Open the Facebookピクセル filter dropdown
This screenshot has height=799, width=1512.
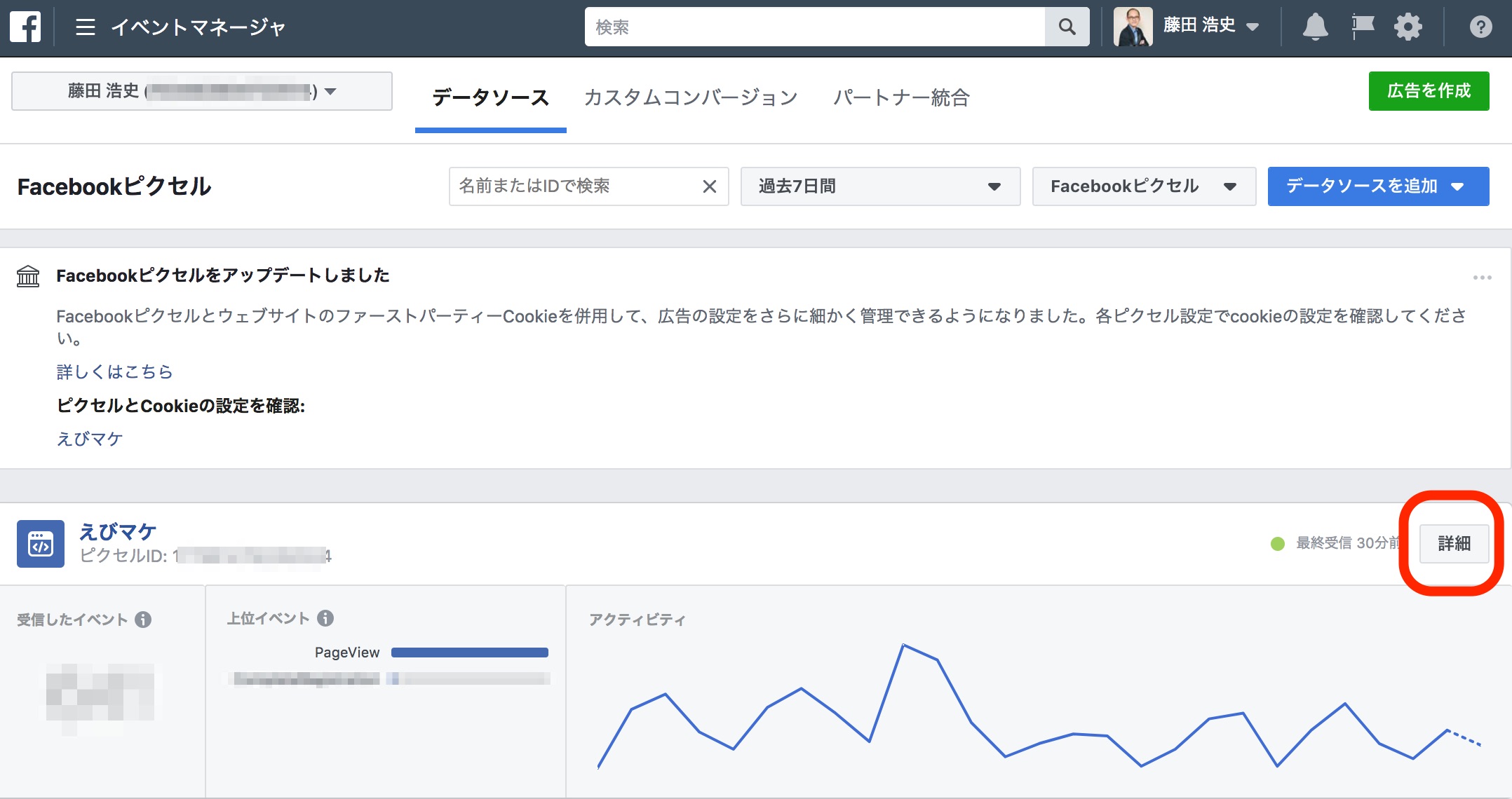coord(1144,186)
